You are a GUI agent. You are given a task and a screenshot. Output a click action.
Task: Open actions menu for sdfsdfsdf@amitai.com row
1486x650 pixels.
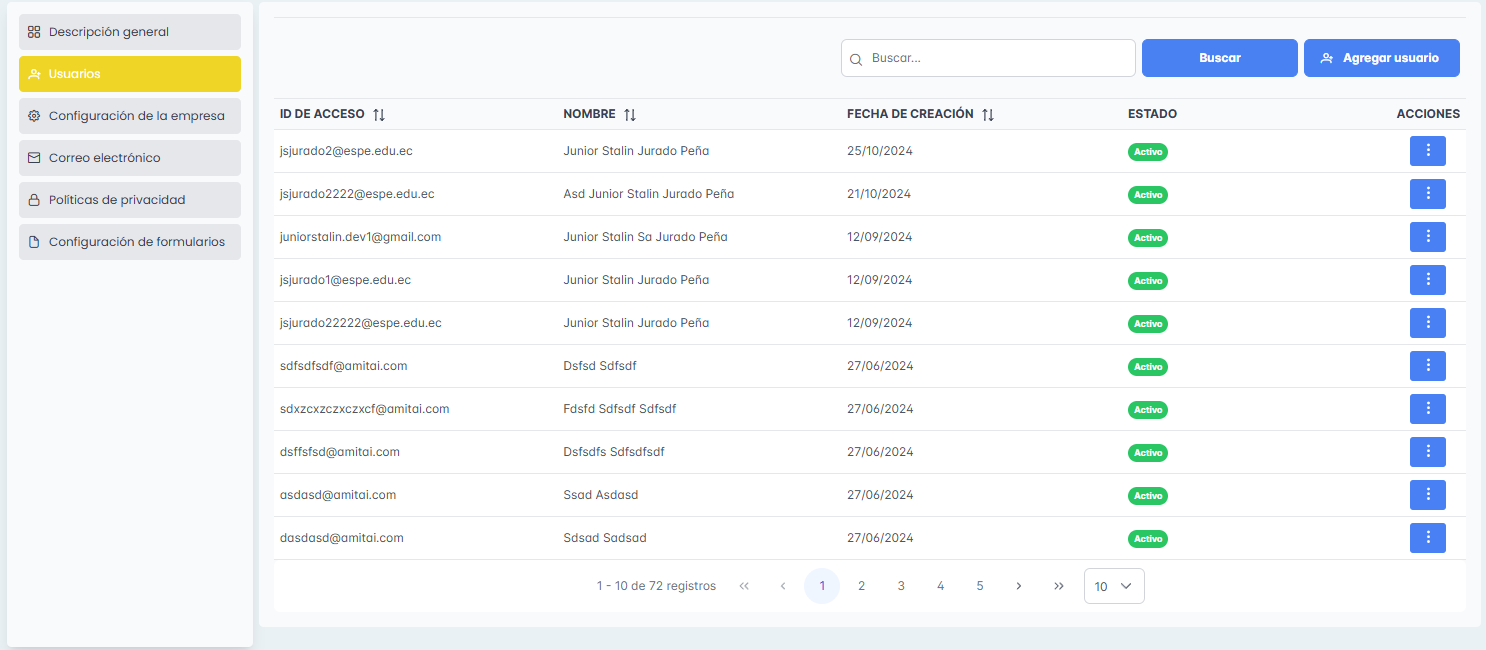pos(1427,366)
